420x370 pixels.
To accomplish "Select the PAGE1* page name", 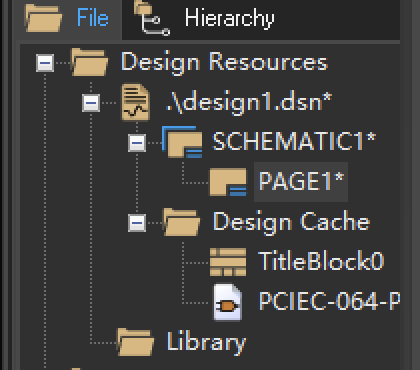I will pyautogui.click(x=301, y=181).
